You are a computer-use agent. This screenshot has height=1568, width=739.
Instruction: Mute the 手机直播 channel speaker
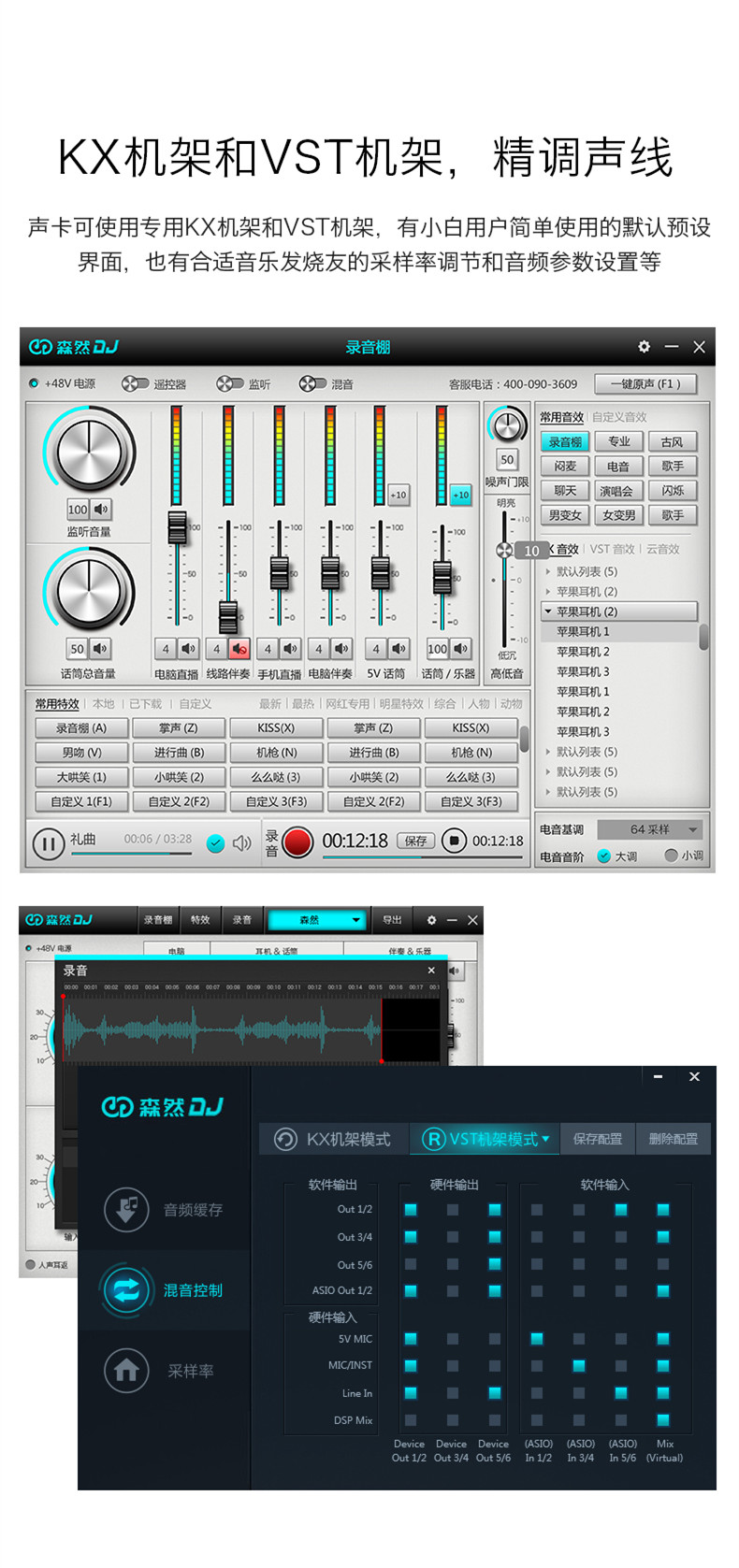(290, 648)
